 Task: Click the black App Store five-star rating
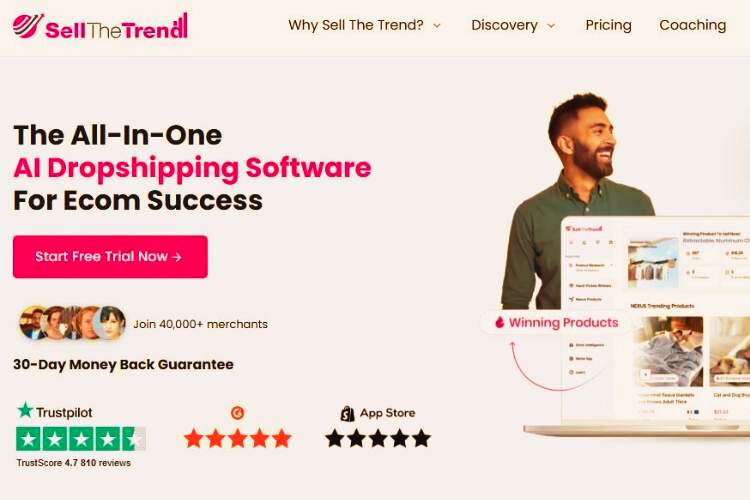click(378, 438)
